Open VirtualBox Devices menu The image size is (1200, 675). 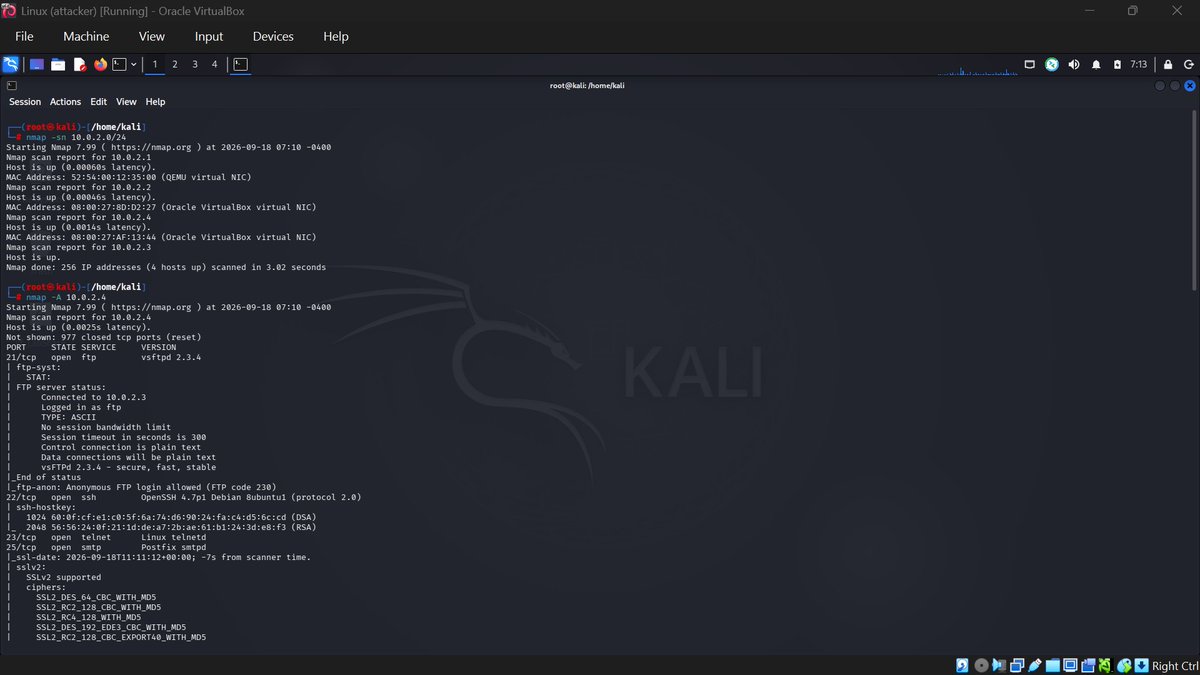coord(273,36)
